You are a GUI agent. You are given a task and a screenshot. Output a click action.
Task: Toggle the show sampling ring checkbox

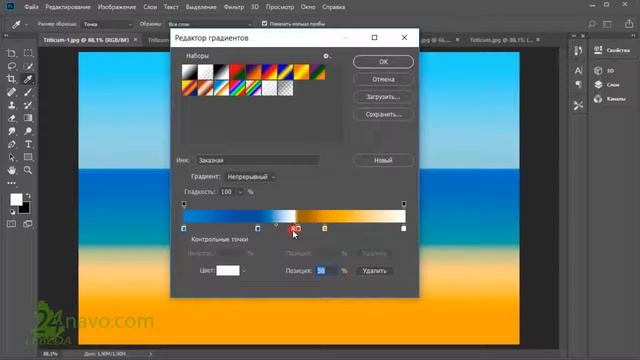[264, 24]
